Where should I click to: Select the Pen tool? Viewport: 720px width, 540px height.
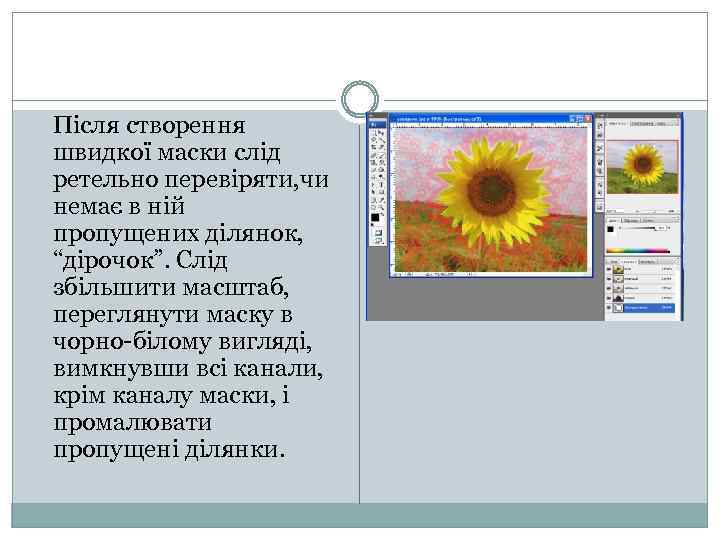373,192
